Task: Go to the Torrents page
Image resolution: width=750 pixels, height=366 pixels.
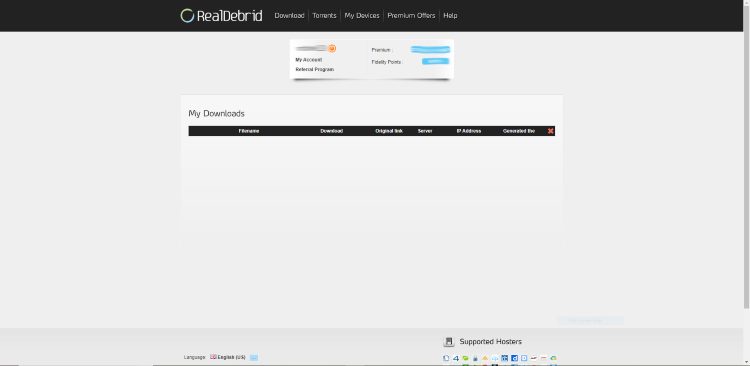Action: coord(324,16)
